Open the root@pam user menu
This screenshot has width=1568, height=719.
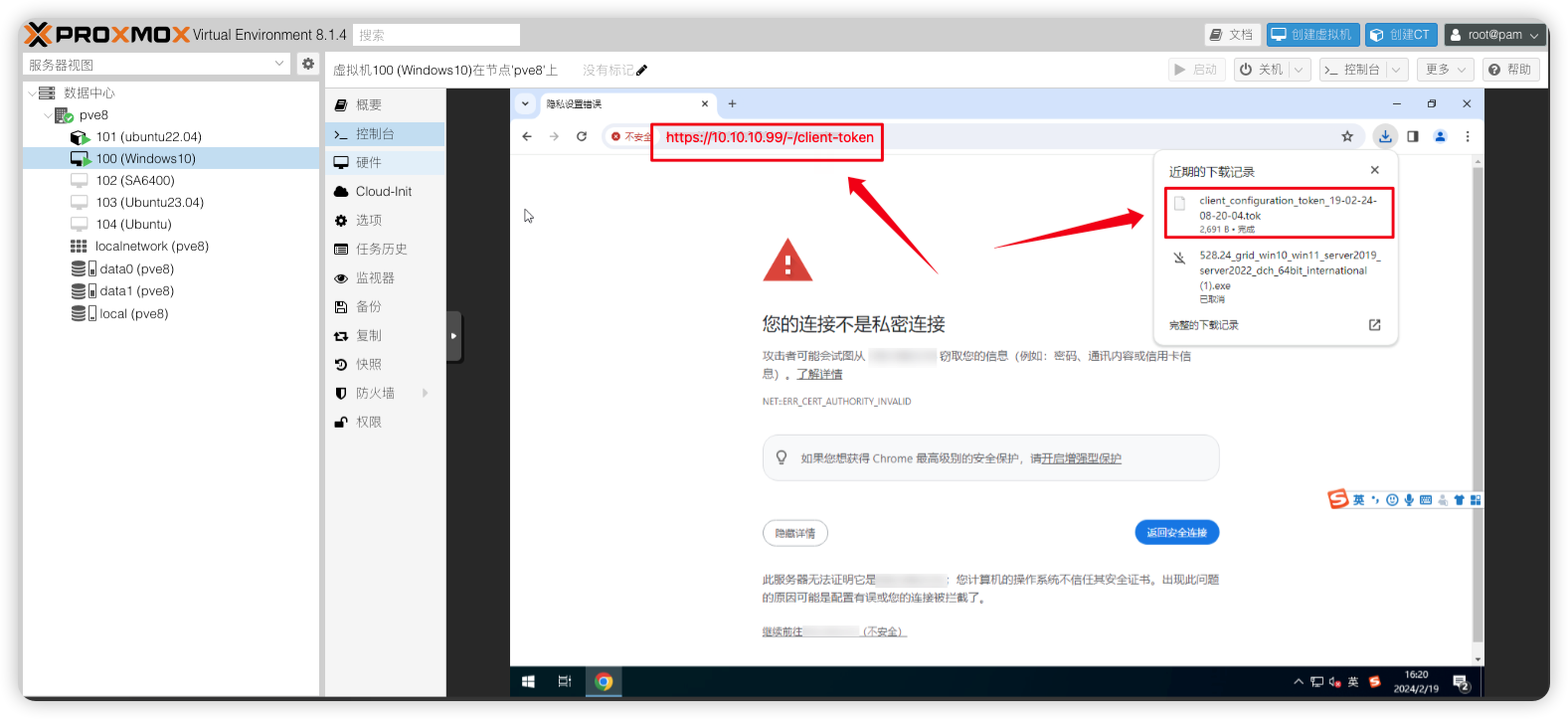(x=1494, y=35)
